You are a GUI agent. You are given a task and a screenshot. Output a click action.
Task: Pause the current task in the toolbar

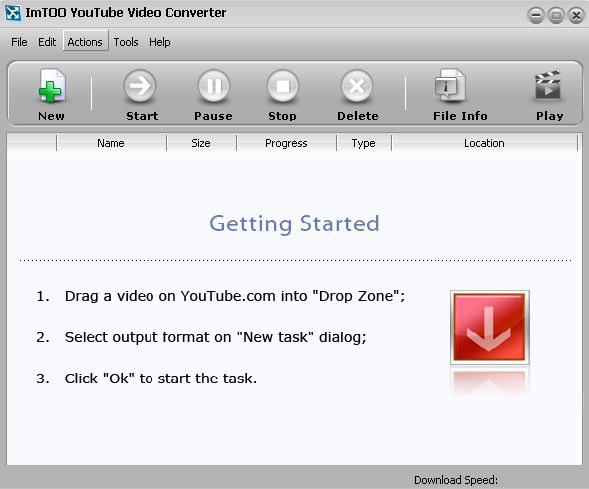pyautogui.click(x=213, y=86)
